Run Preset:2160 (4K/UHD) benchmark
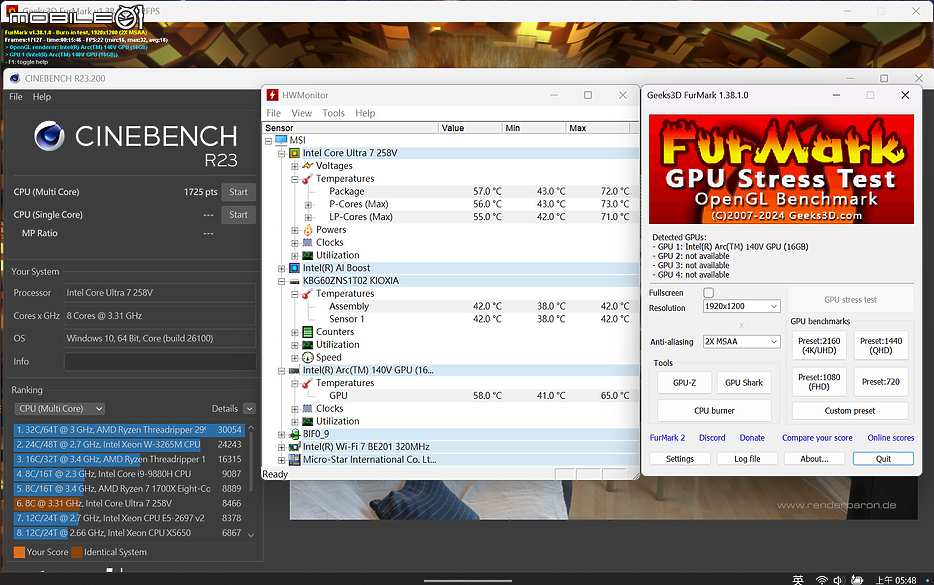The width and height of the screenshot is (934, 585). tap(819, 346)
